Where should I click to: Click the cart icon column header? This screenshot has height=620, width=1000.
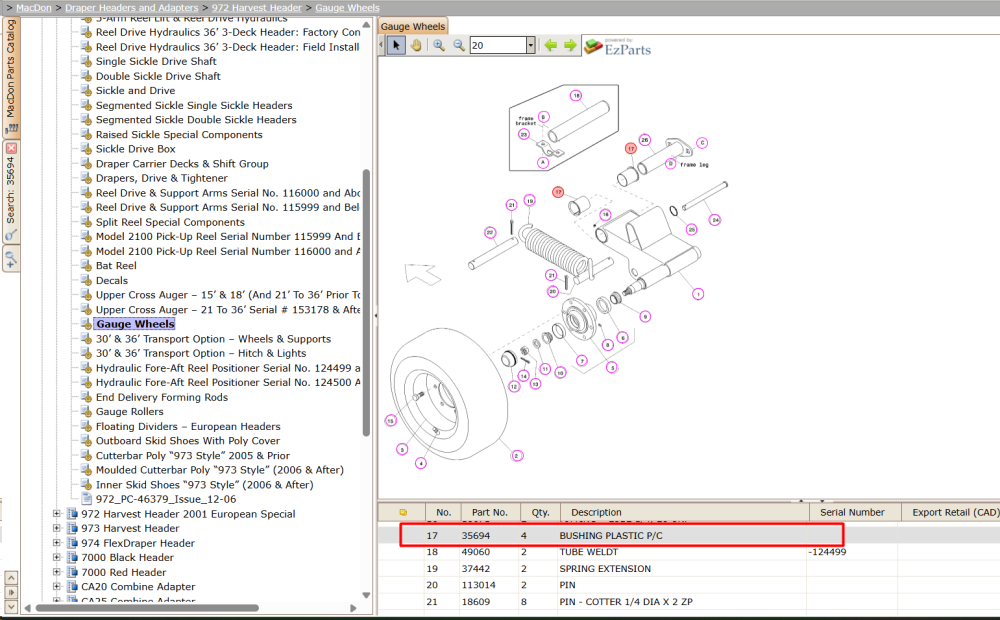pyautogui.click(x=403, y=512)
